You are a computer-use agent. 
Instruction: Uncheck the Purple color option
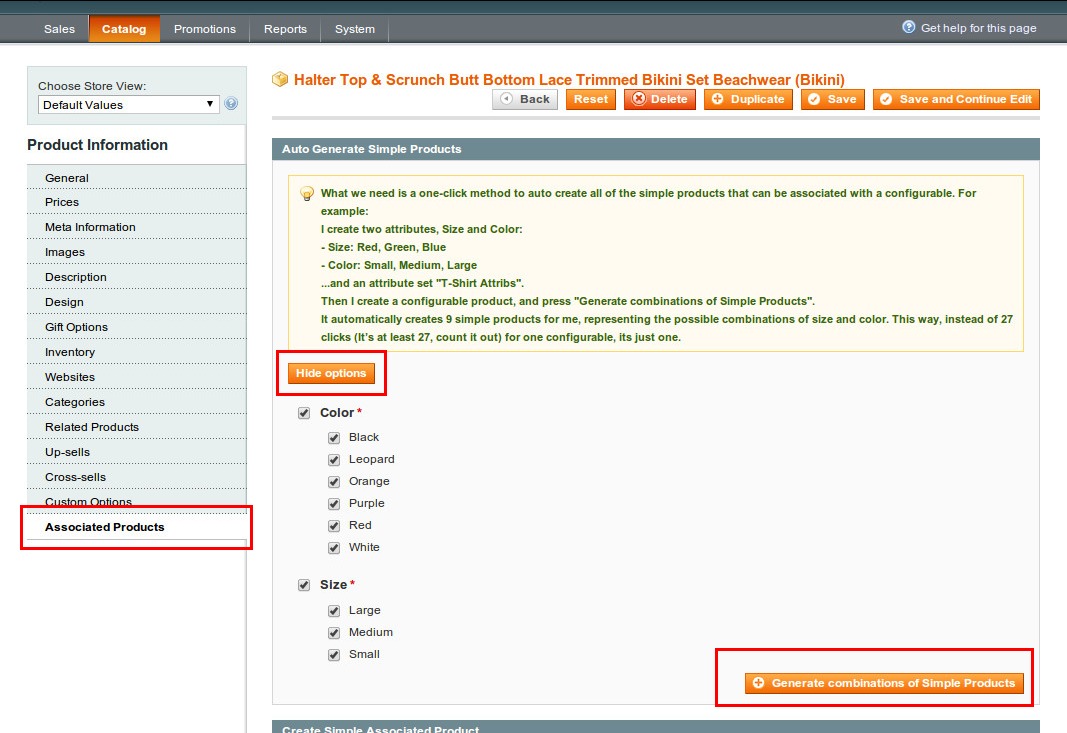tap(333, 504)
